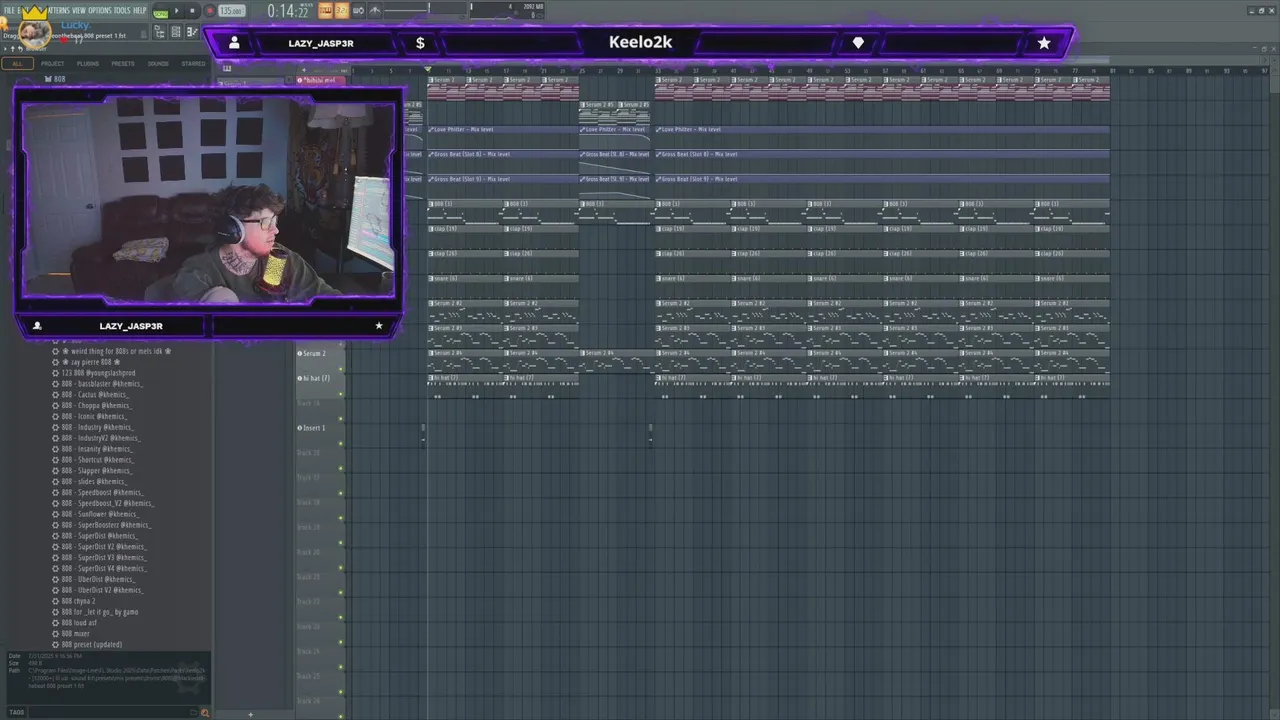This screenshot has height=720, width=1280.
Task: Stop playback with the transport stop button
Action: 192,10
